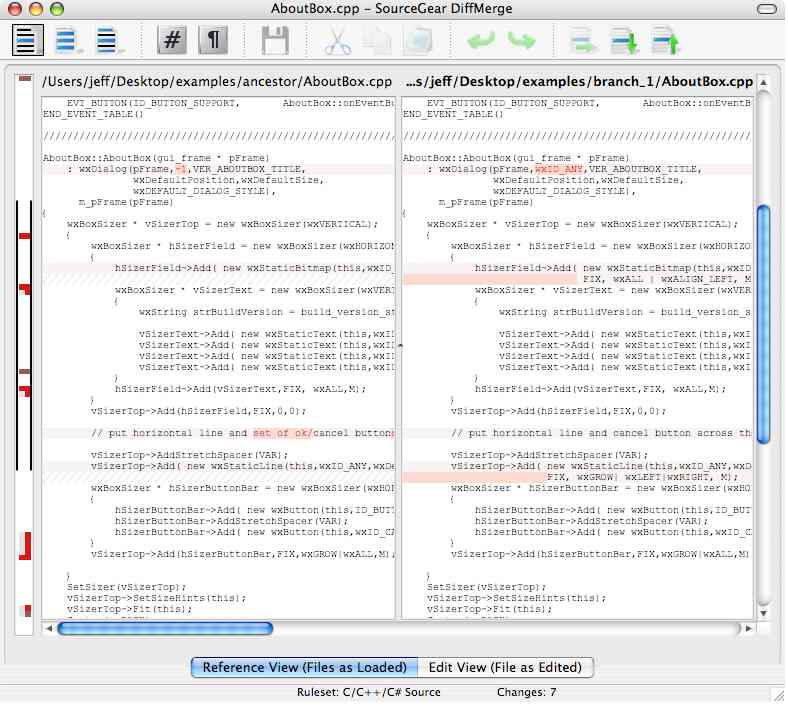
Task: Click the horizontal scrollbar left arrow
Action: (49, 628)
